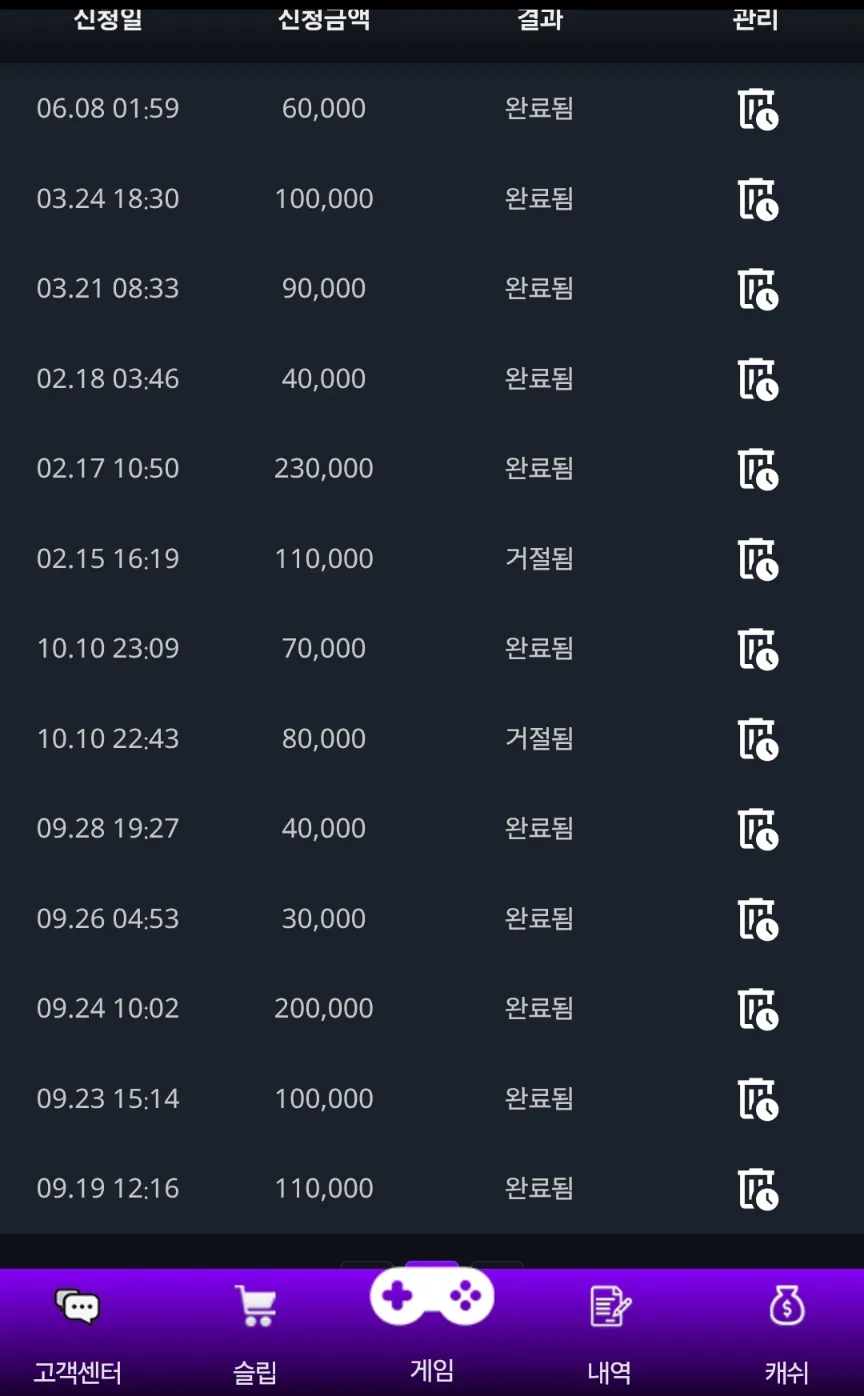Screen dimensions: 864x1396
Task: Delete the rejected 10.10 22:43 entry
Action: click(x=757, y=739)
